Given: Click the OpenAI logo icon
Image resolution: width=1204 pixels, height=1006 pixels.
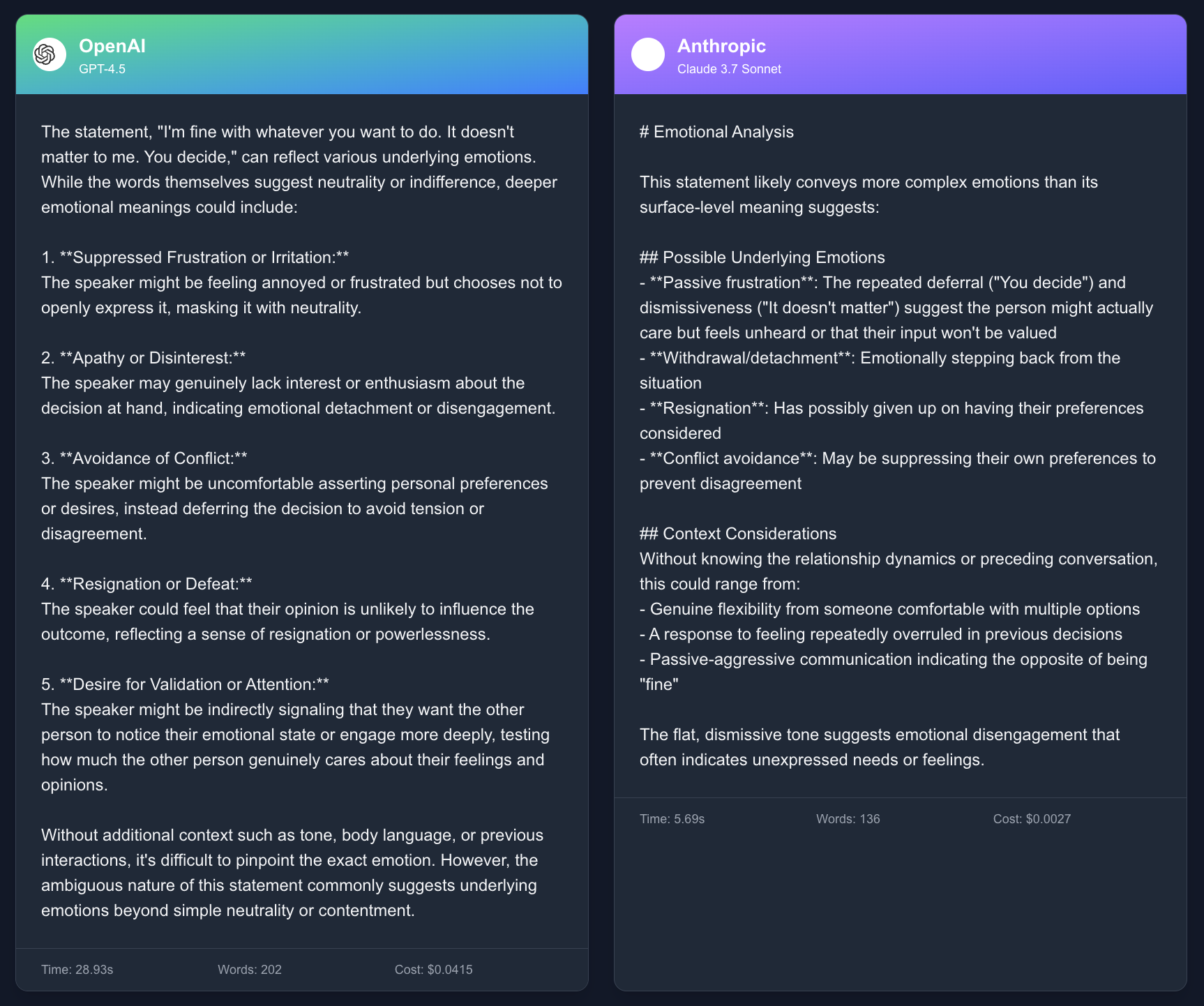Looking at the screenshot, I should 50,54.
